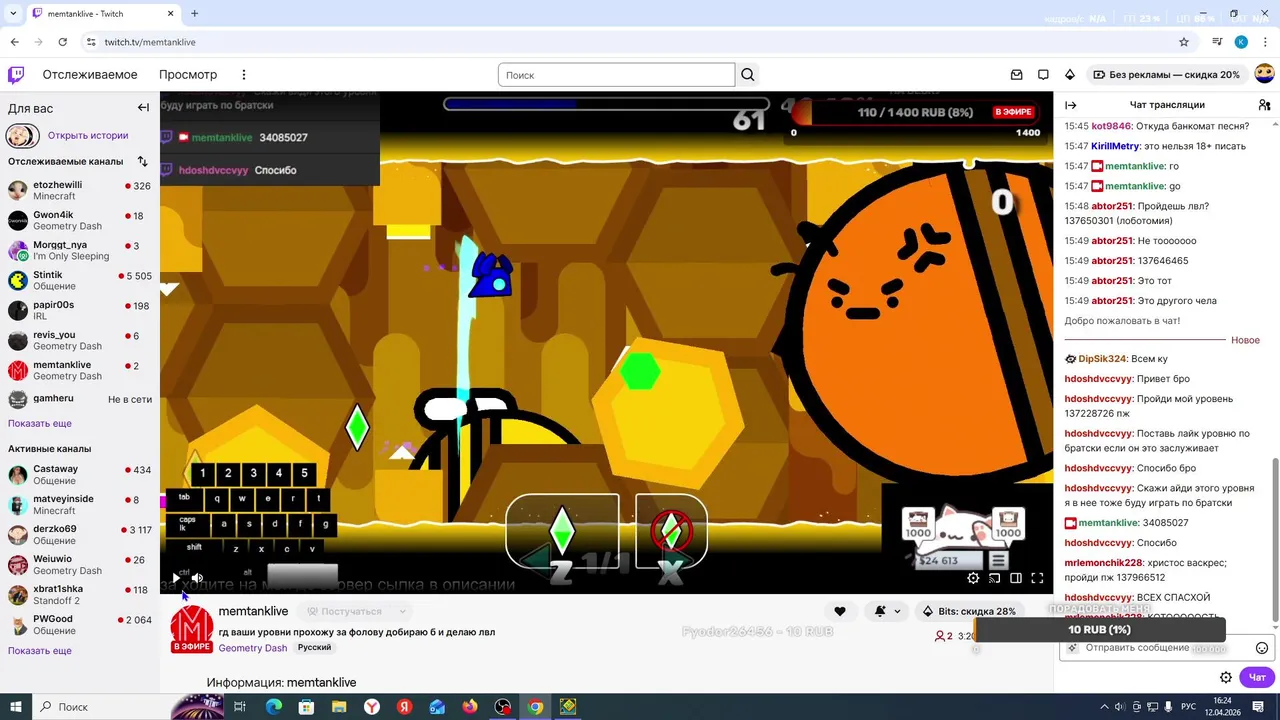This screenshot has height=720, width=1280.
Task: Click the Twitch search field
Action: click(x=616, y=75)
